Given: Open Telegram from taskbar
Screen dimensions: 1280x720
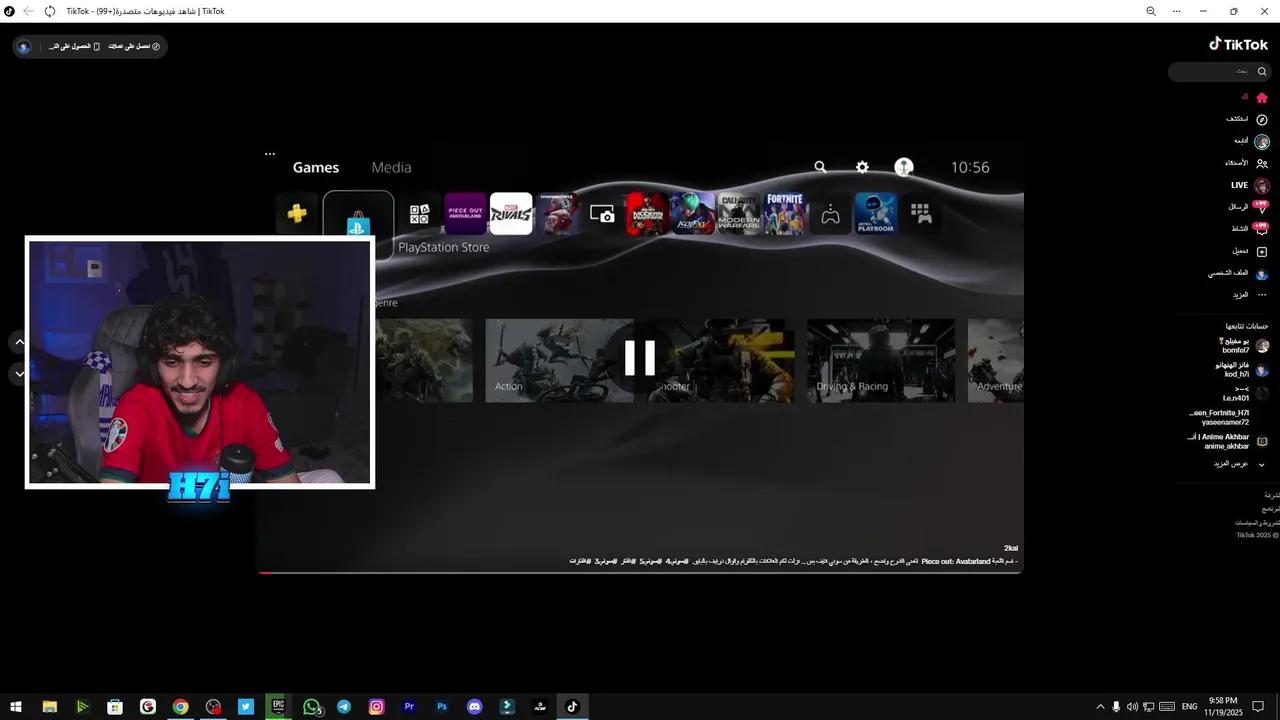Looking at the screenshot, I should [344, 707].
